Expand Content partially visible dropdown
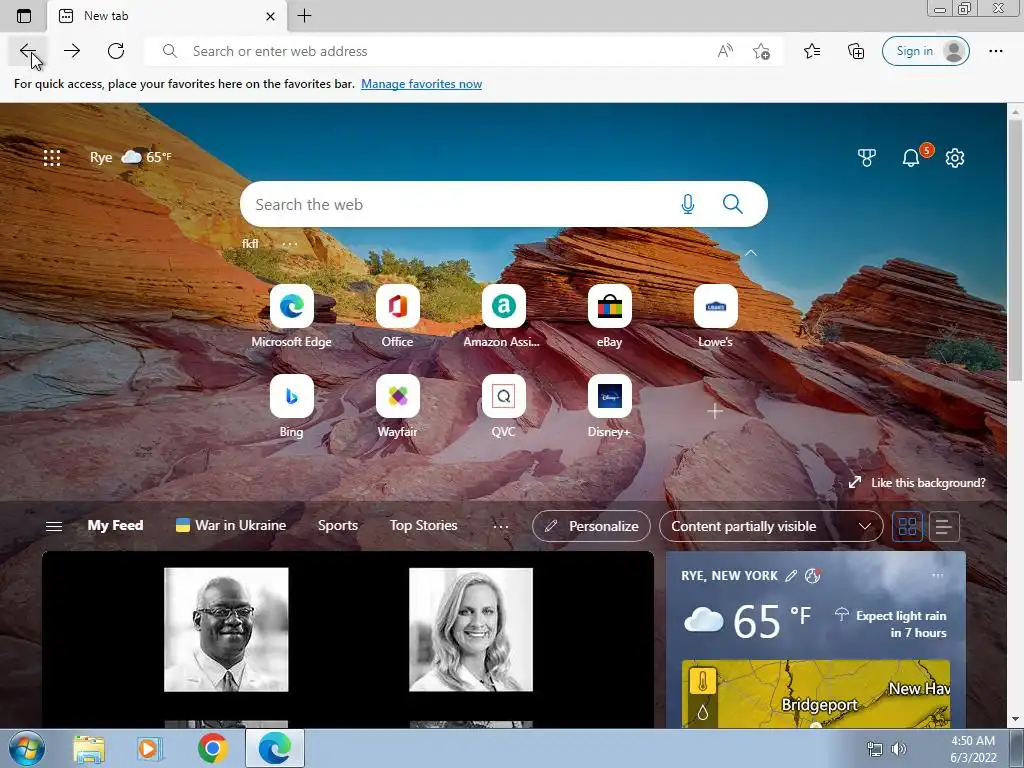 pos(771,526)
